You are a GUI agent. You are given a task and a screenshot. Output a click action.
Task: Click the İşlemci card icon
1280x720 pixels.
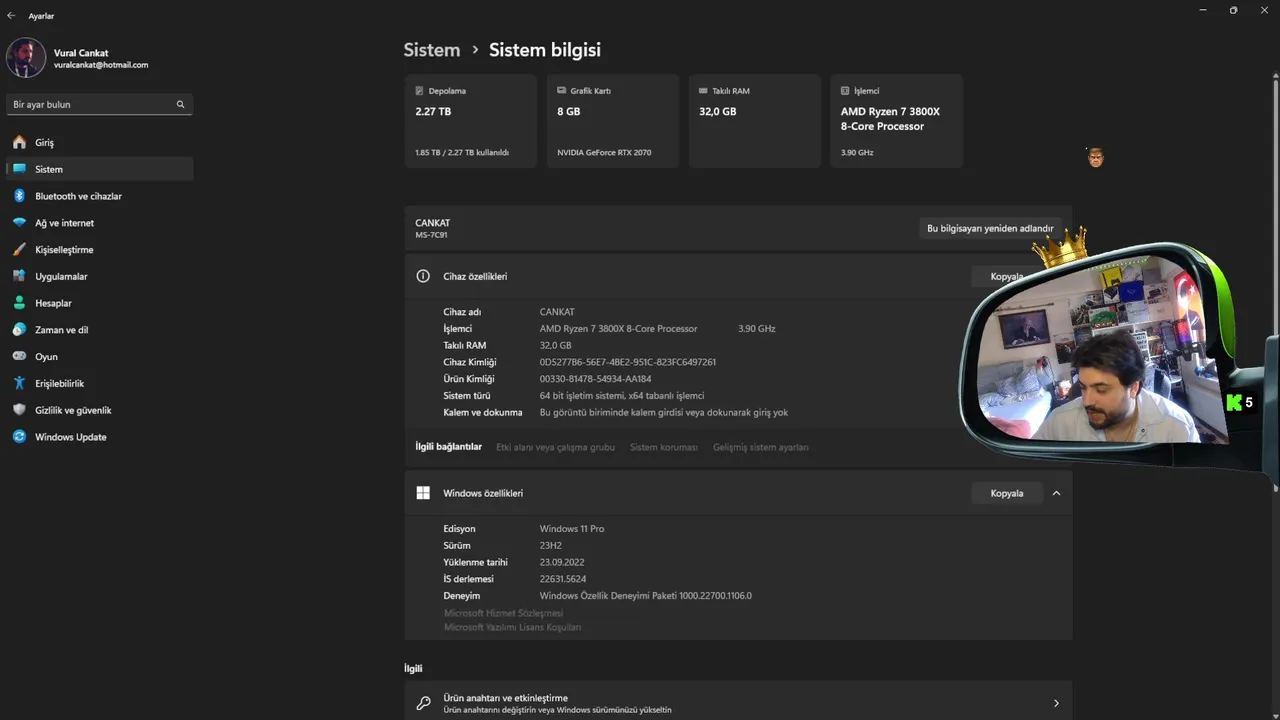pyautogui.click(x=845, y=91)
